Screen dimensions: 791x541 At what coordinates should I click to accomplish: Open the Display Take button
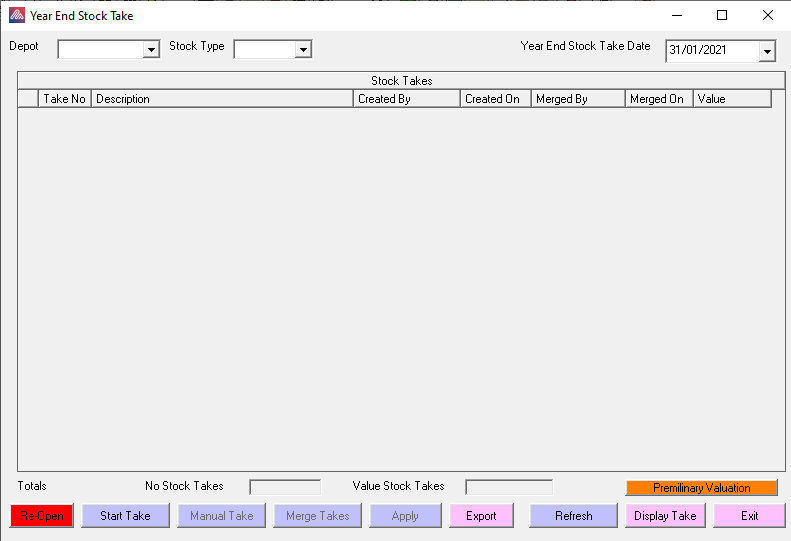point(665,515)
